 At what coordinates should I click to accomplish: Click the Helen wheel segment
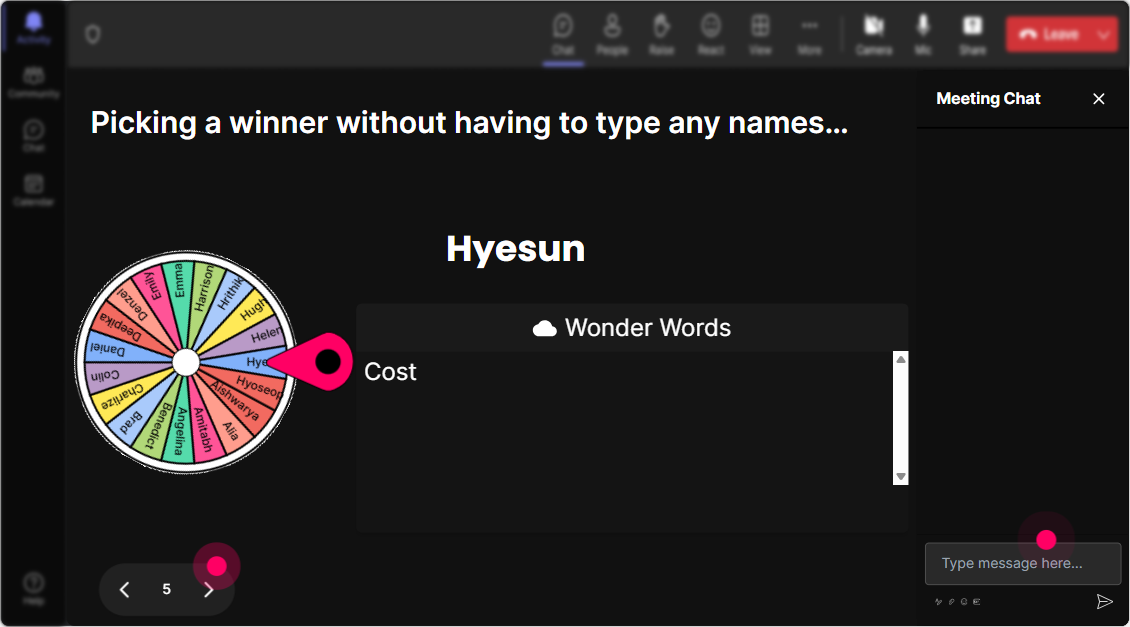265,336
